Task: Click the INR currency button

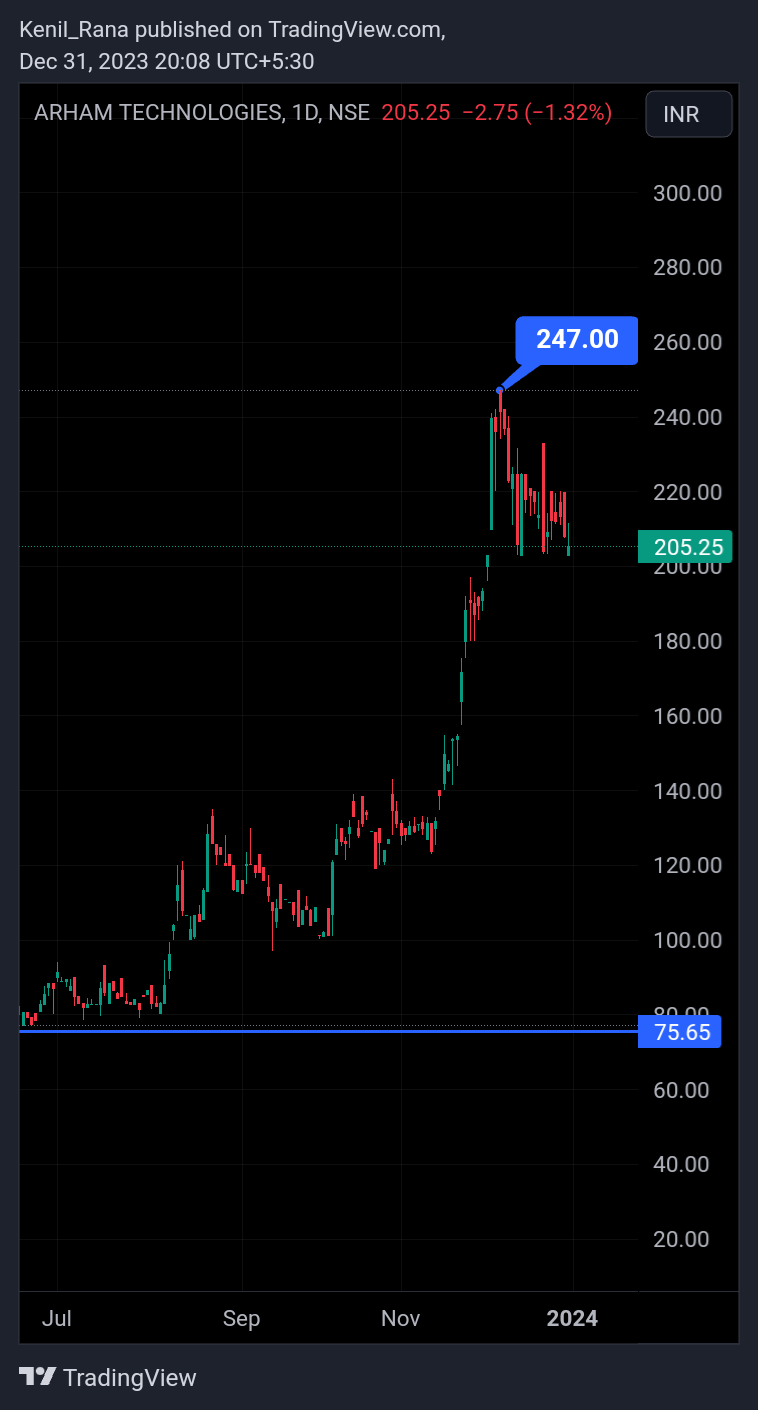Action: (689, 114)
